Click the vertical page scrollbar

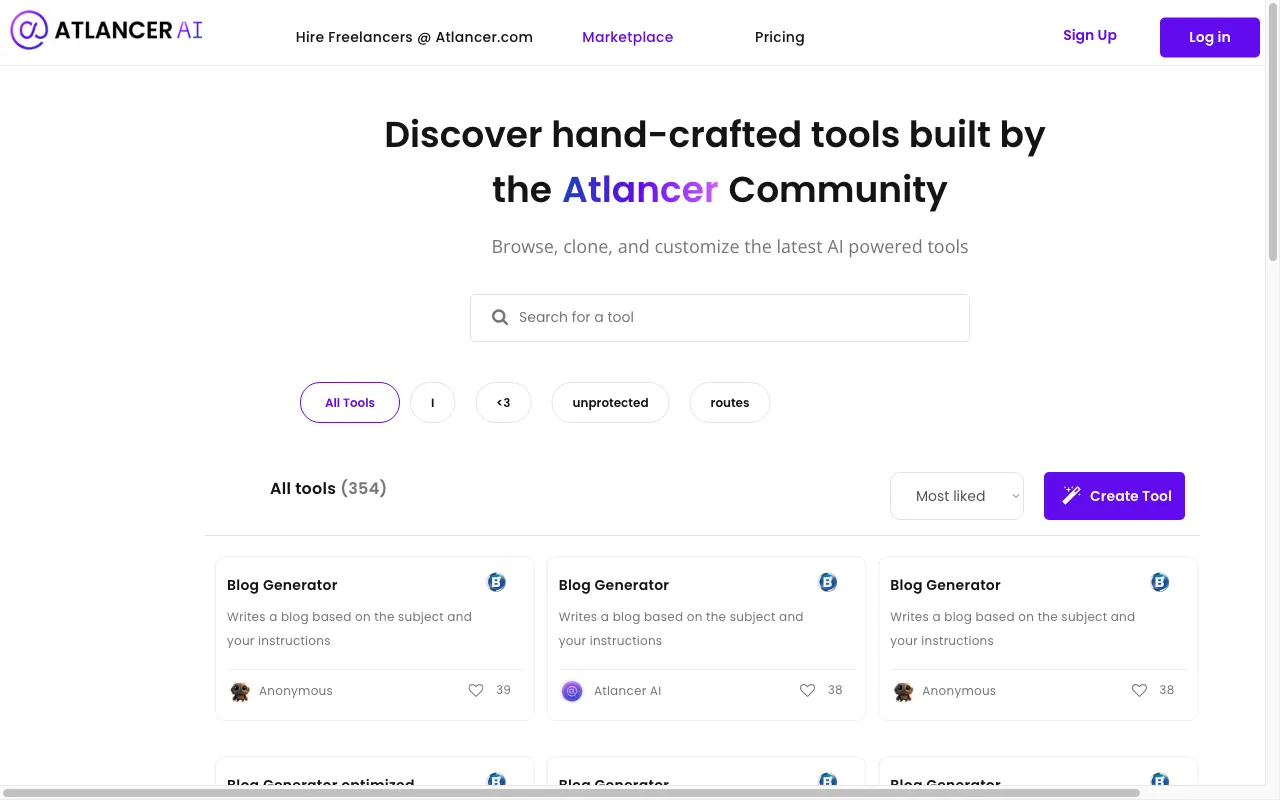pyautogui.click(x=1273, y=130)
